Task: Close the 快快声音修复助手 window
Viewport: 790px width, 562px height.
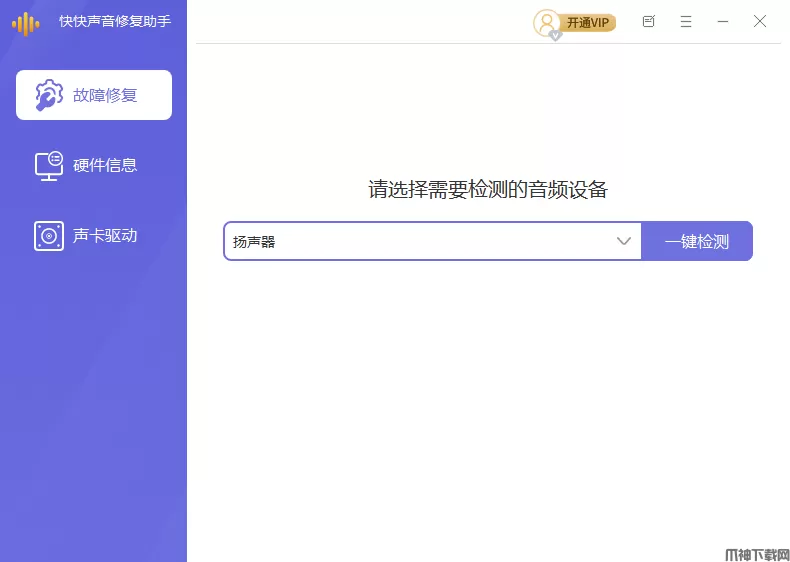Action: [760, 21]
